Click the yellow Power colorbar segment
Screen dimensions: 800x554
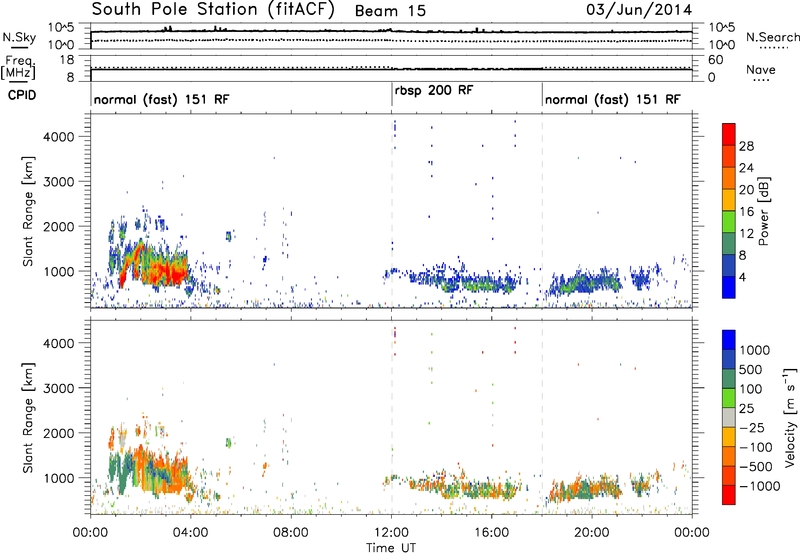click(x=729, y=200)
